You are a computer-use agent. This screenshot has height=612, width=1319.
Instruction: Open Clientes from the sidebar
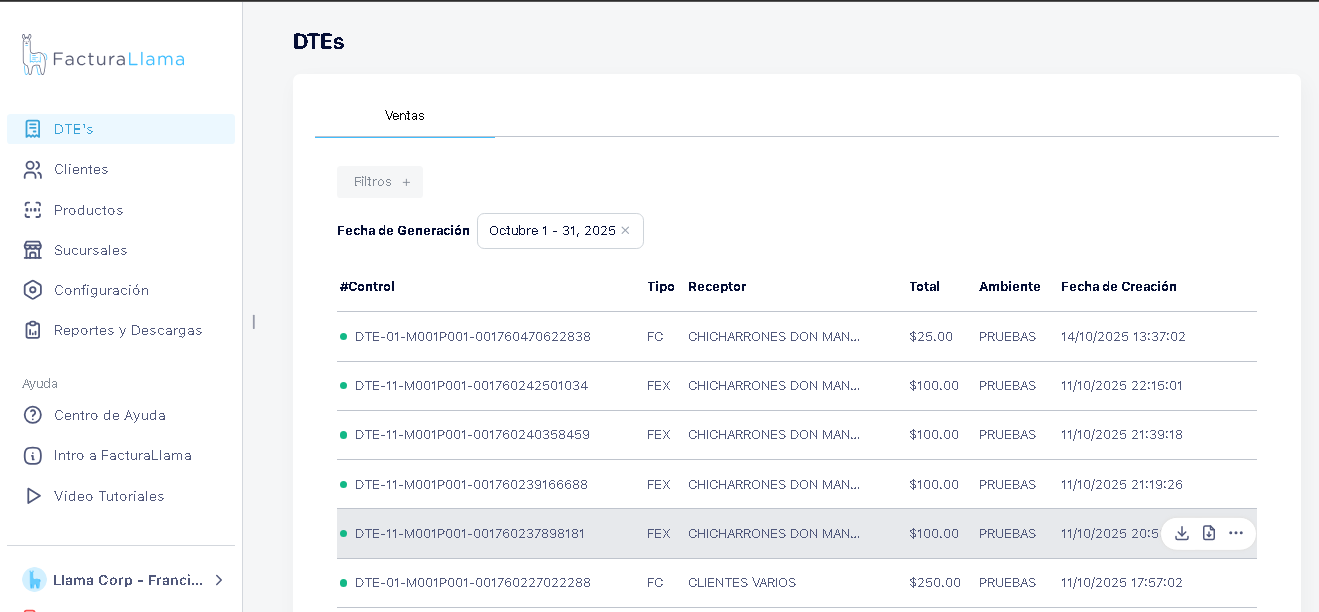80,170
